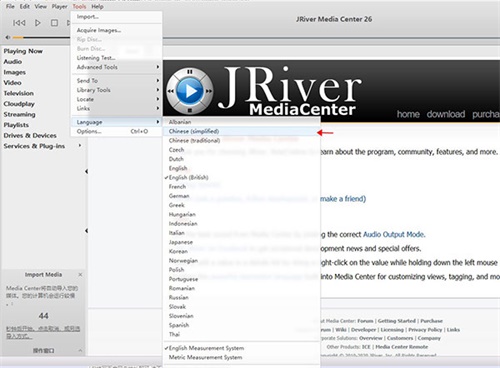Open Playlists in the sidebar

point(16,125)
